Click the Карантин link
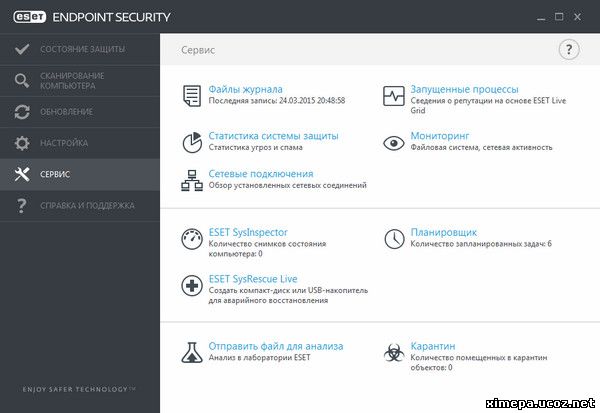Viewport: 600px width, 413px height. pos(433,346)
